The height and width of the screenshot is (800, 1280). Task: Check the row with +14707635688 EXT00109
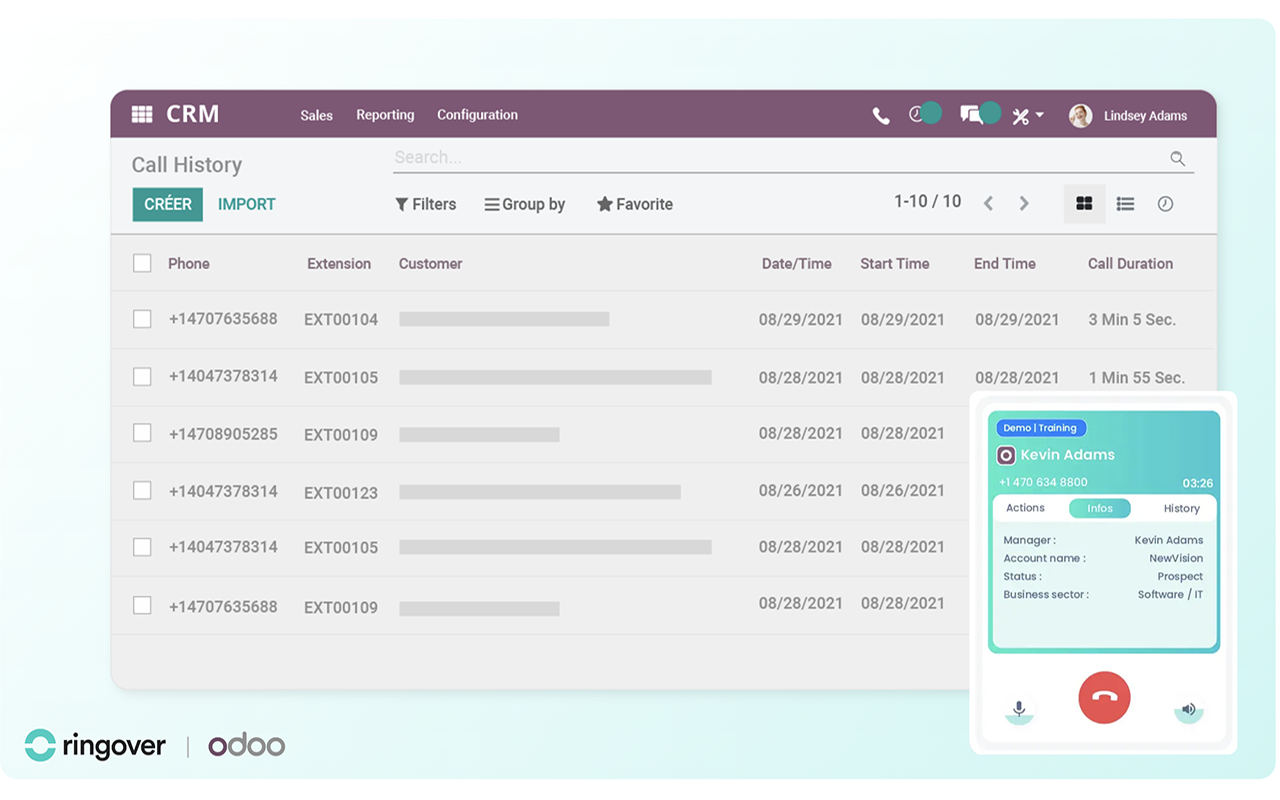[x=142, y=605]
